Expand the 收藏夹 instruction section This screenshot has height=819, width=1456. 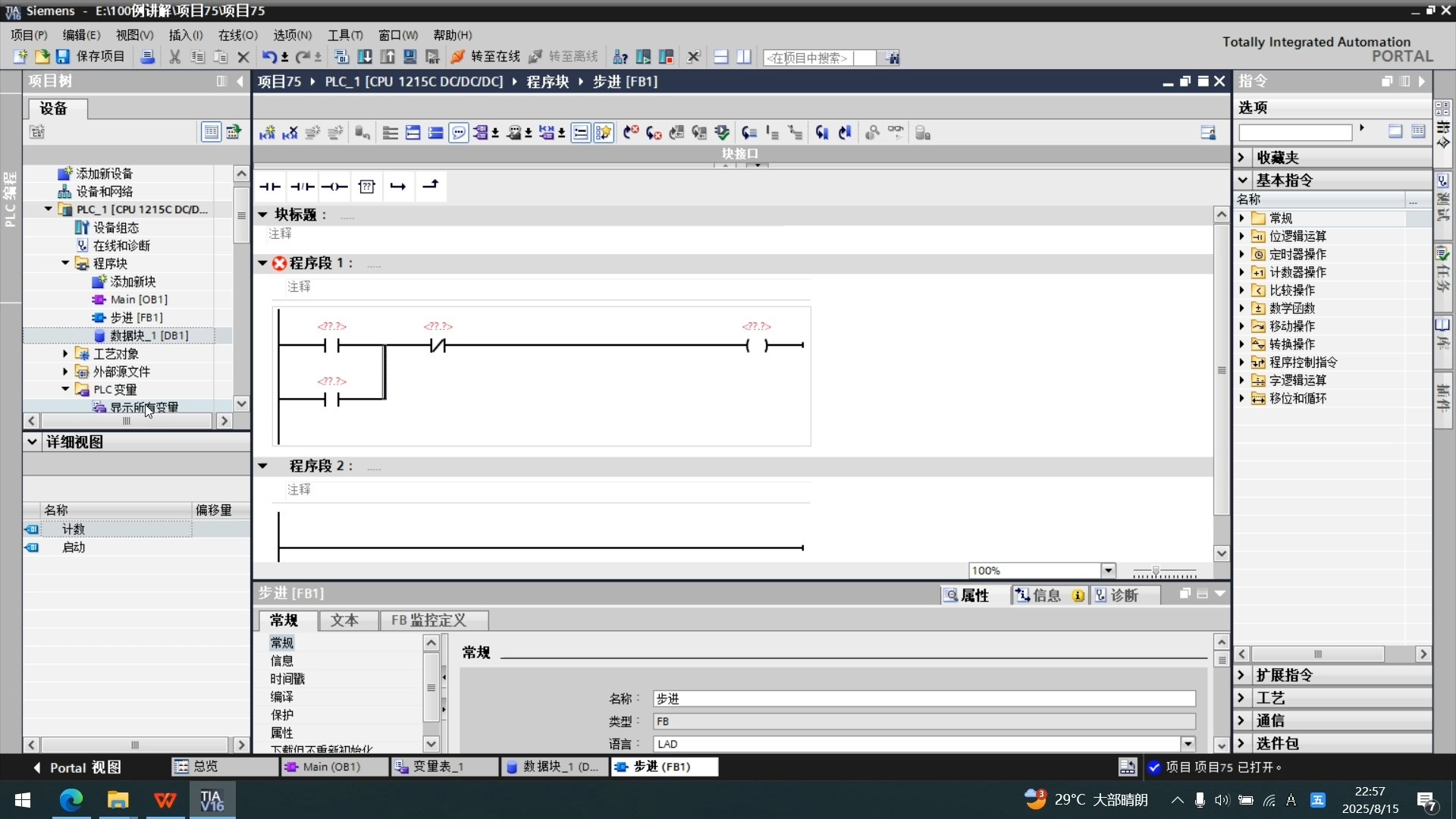point(1241,158)
